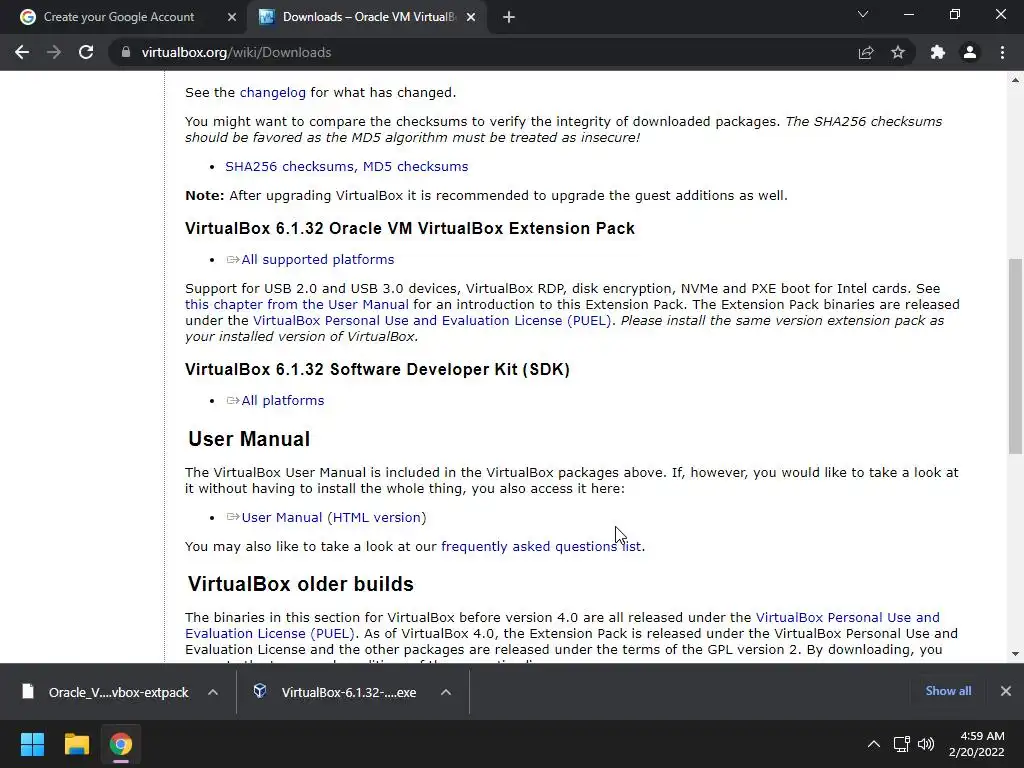Viewport: 1024px width, 768px height.
Task: Open the Windows Start menu
Action: tap(32, 744)
